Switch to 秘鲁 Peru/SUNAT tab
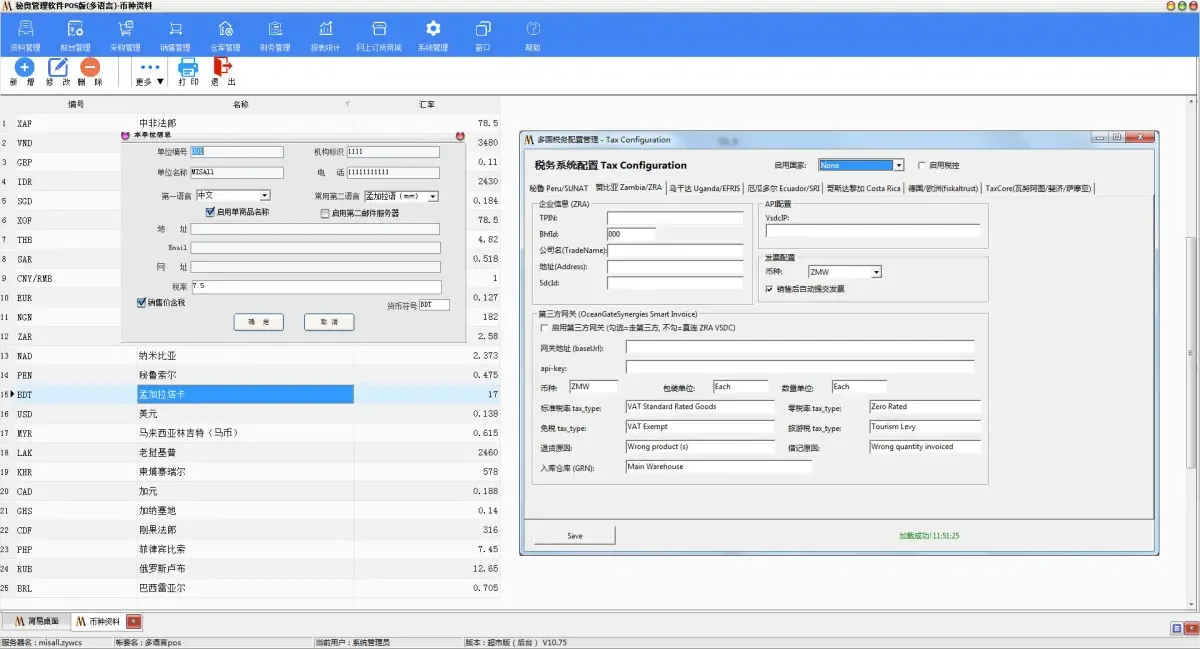This screenshot has height=649, width=1200. point(558,188)
